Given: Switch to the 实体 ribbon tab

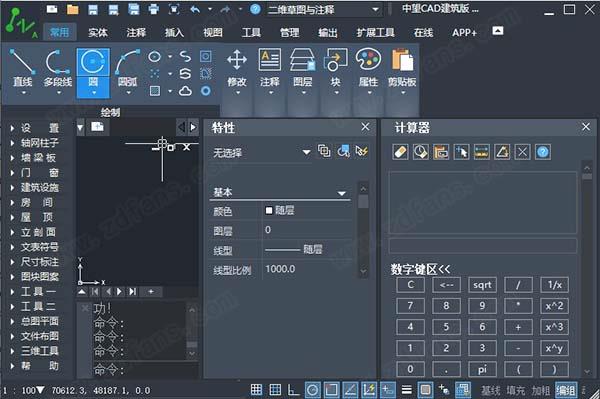Looking at the screenshot, I should 98,32.
